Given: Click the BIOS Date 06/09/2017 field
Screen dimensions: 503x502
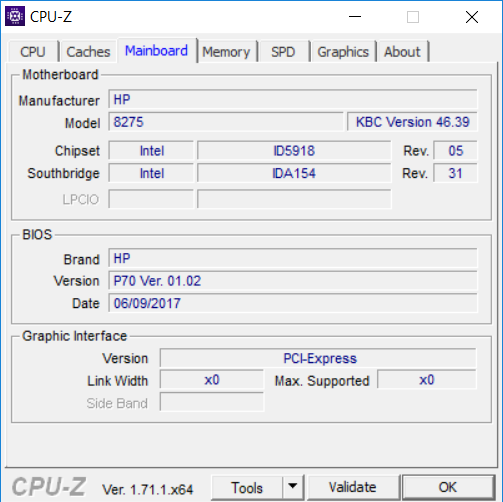Looking at the screenshot, I should pos(293,303).
